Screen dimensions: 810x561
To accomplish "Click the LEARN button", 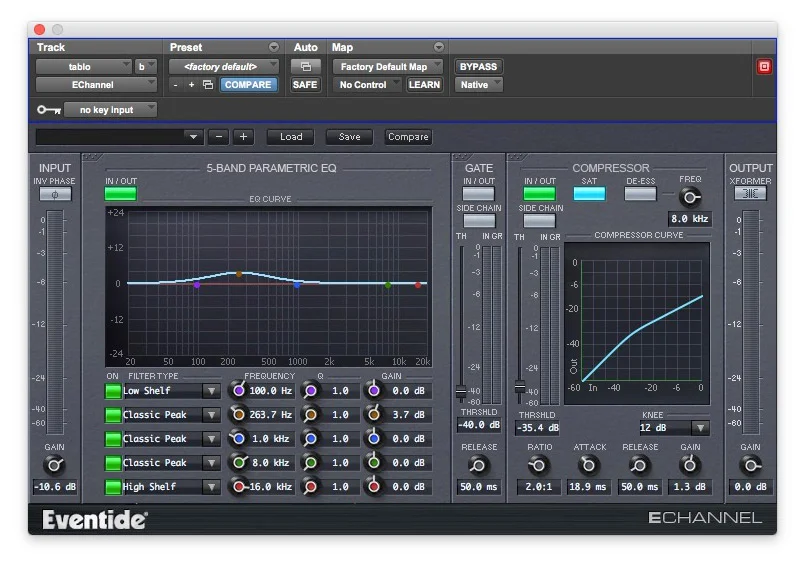I will click(424, 85).
